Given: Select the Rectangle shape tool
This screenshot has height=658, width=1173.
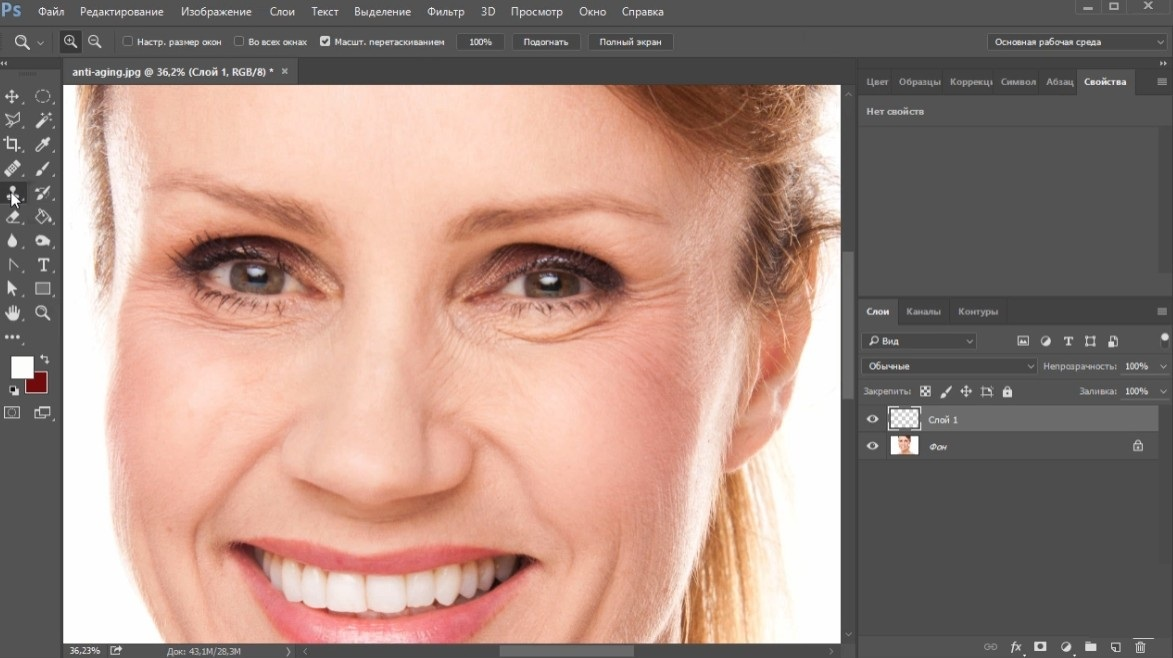Looking at the screenshot, I should 43,289.
